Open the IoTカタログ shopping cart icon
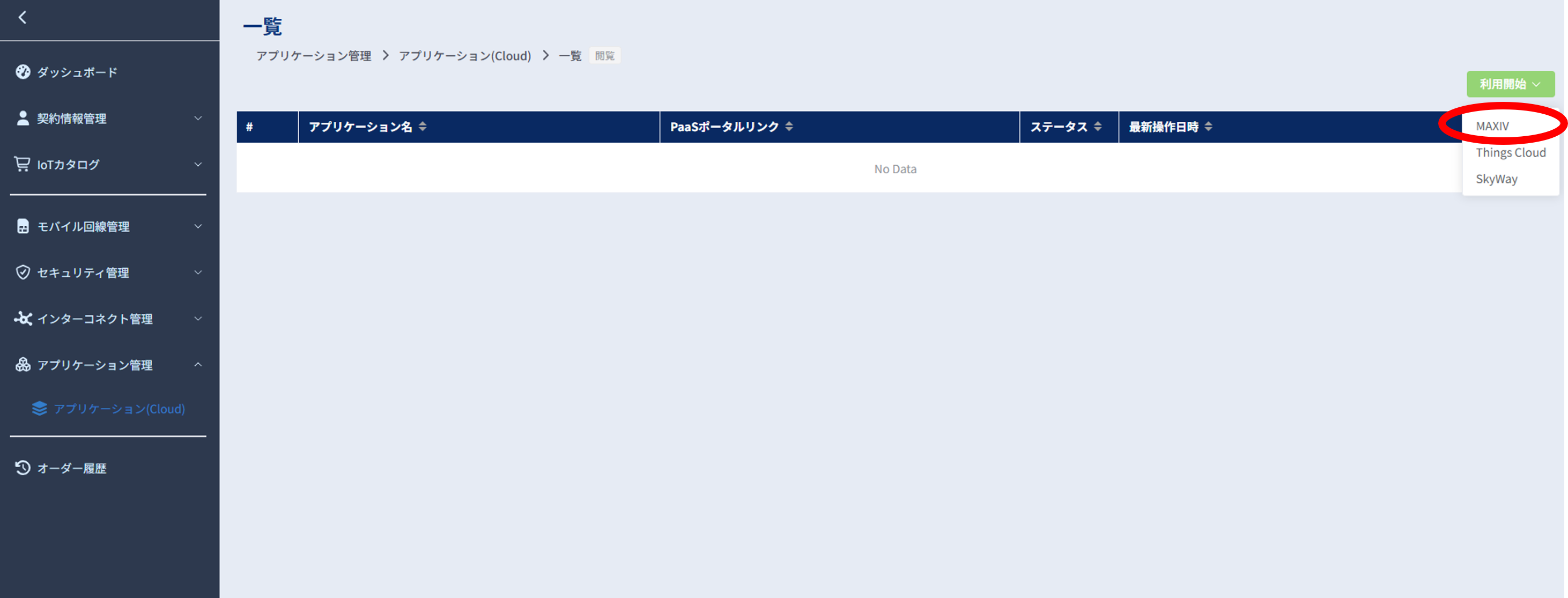This screenshot has height=598, width=1568. (x=23, y=164)
